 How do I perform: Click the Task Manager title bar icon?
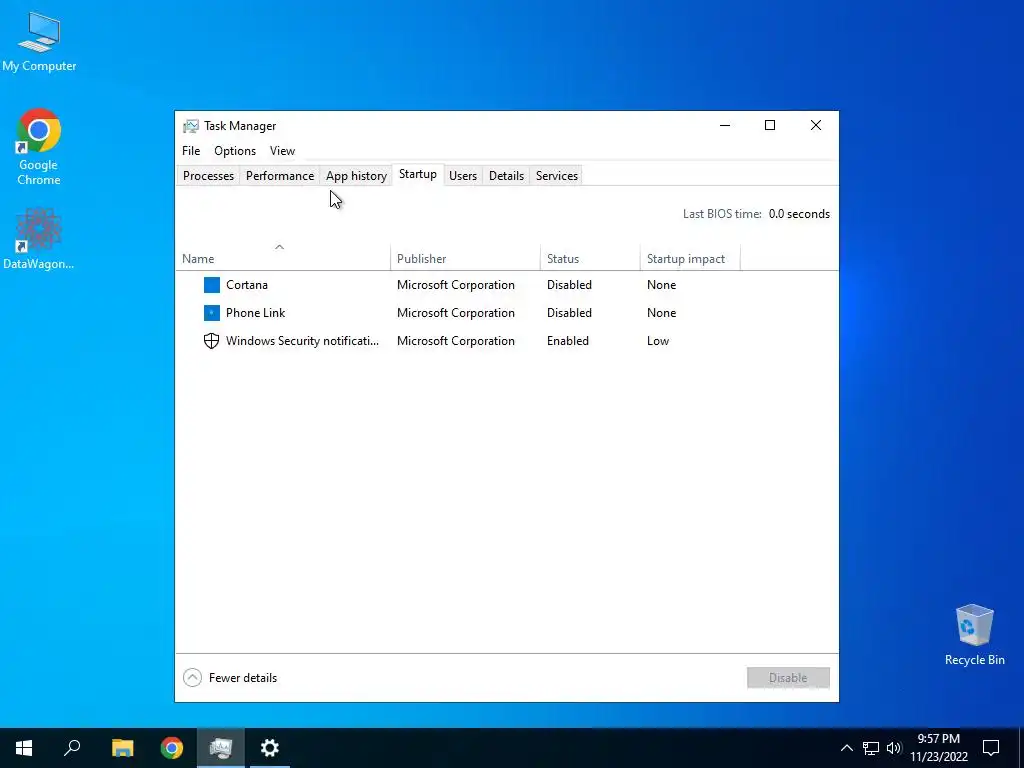(191, 126)
